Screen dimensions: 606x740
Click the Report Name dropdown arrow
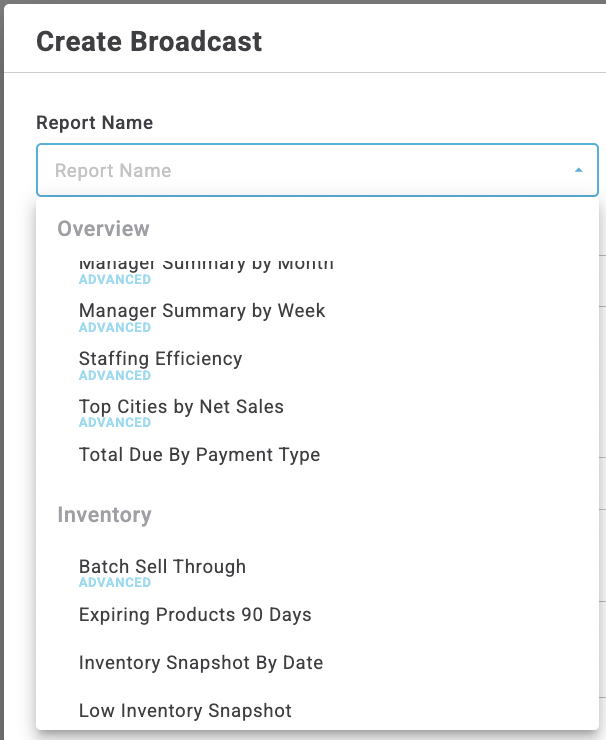click(x=578, y=171)
